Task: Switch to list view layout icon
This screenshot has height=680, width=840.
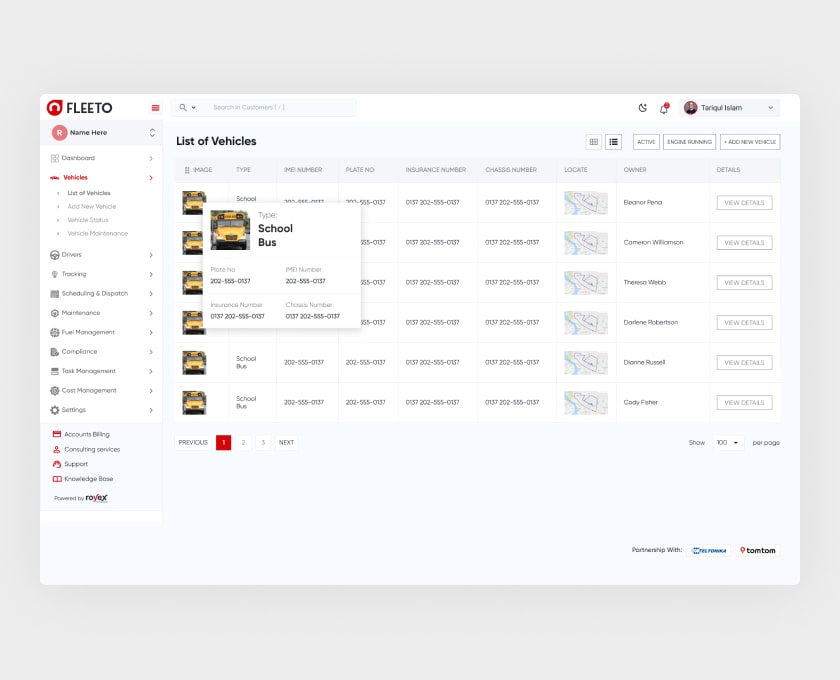Action: click(x=613, y=142)
